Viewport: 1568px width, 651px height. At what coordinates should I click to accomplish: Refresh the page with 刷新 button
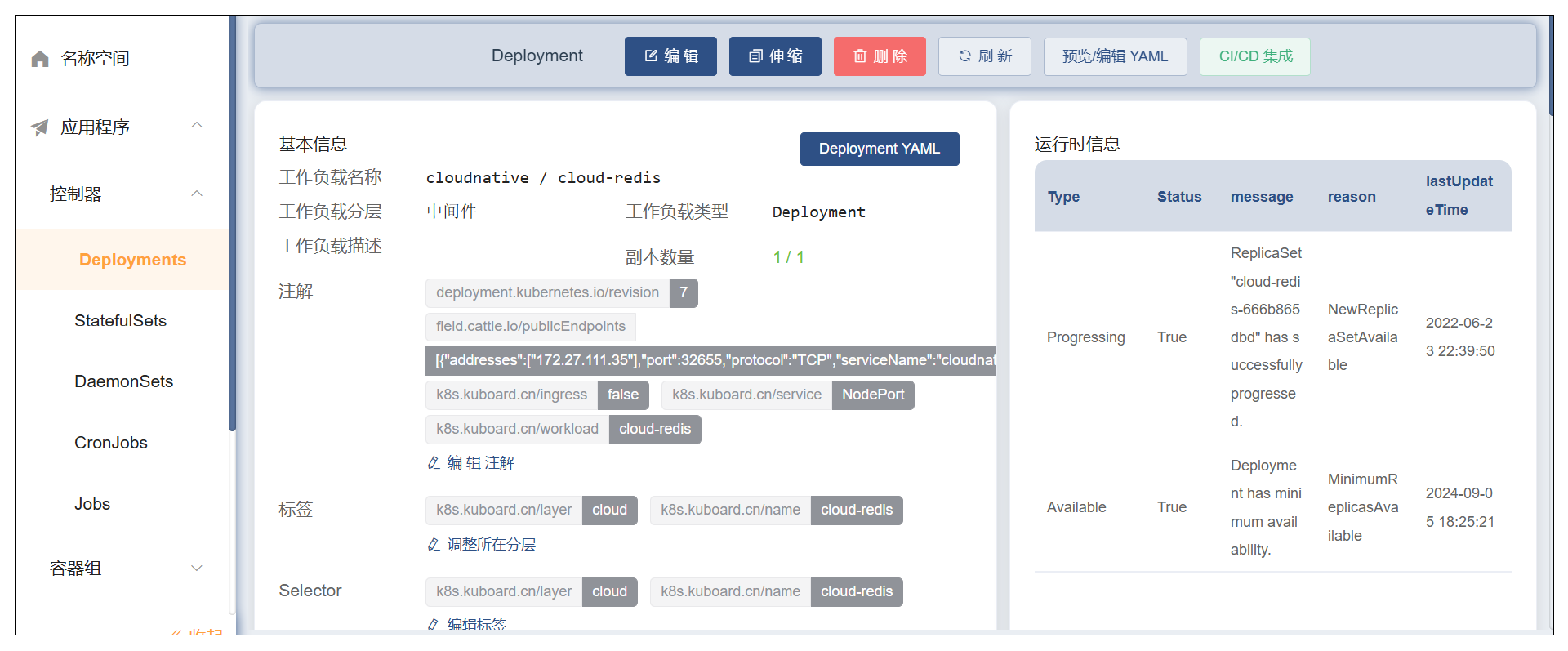(984, 56)
